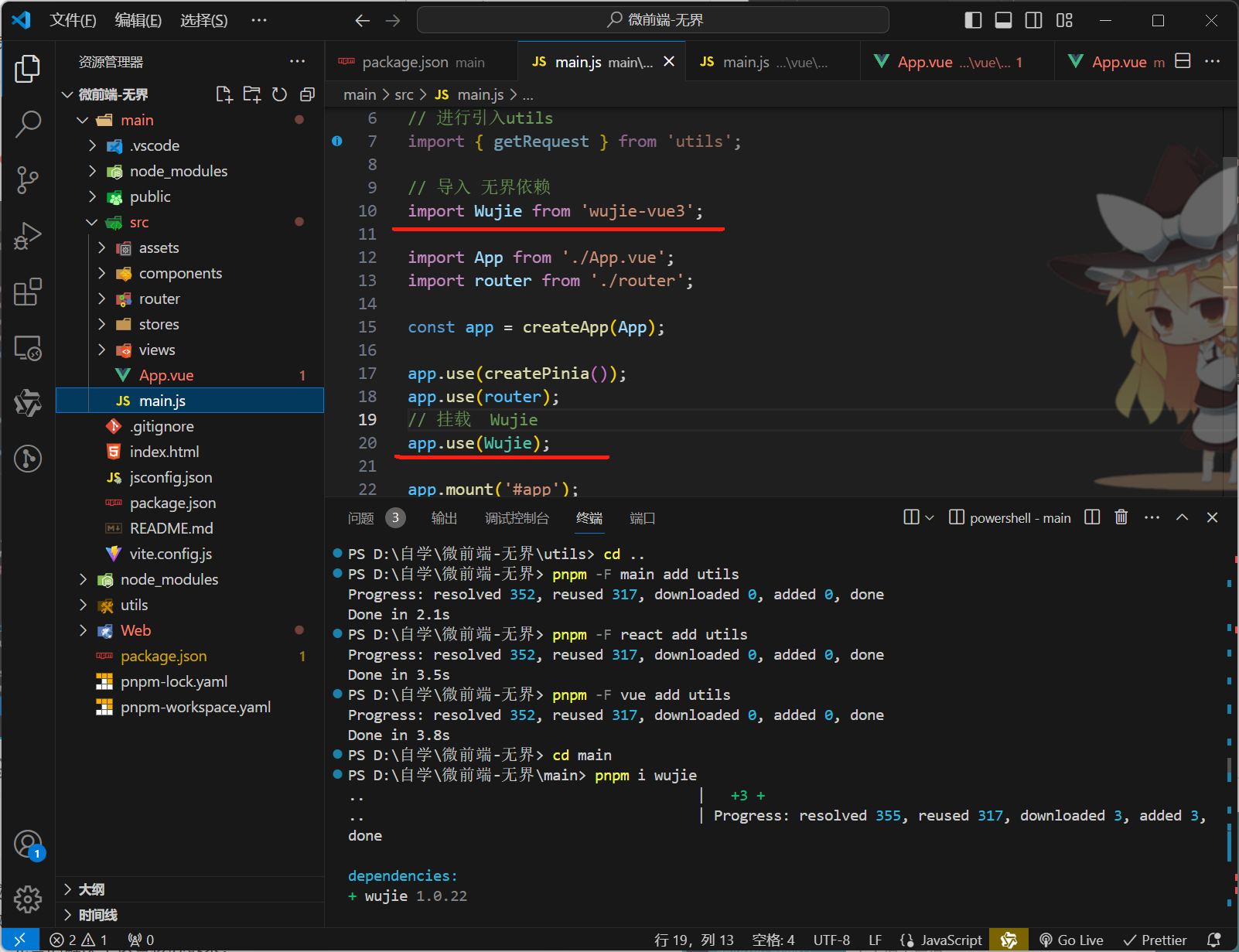
Task: Open explorer views more actions menu
Action: tap(298, 61)
